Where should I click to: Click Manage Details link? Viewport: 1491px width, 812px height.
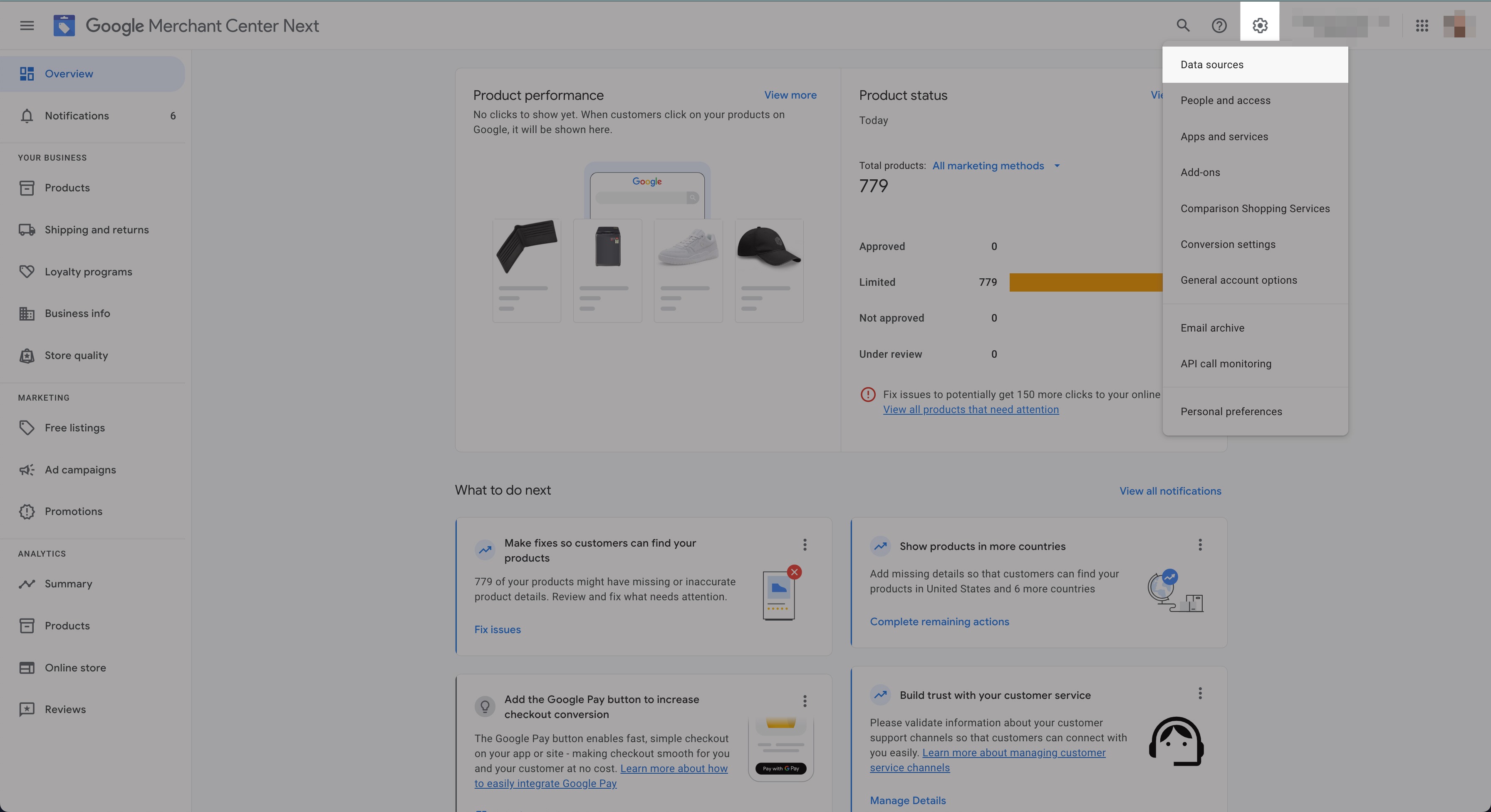pyautogui.click(x=908, y=800)
